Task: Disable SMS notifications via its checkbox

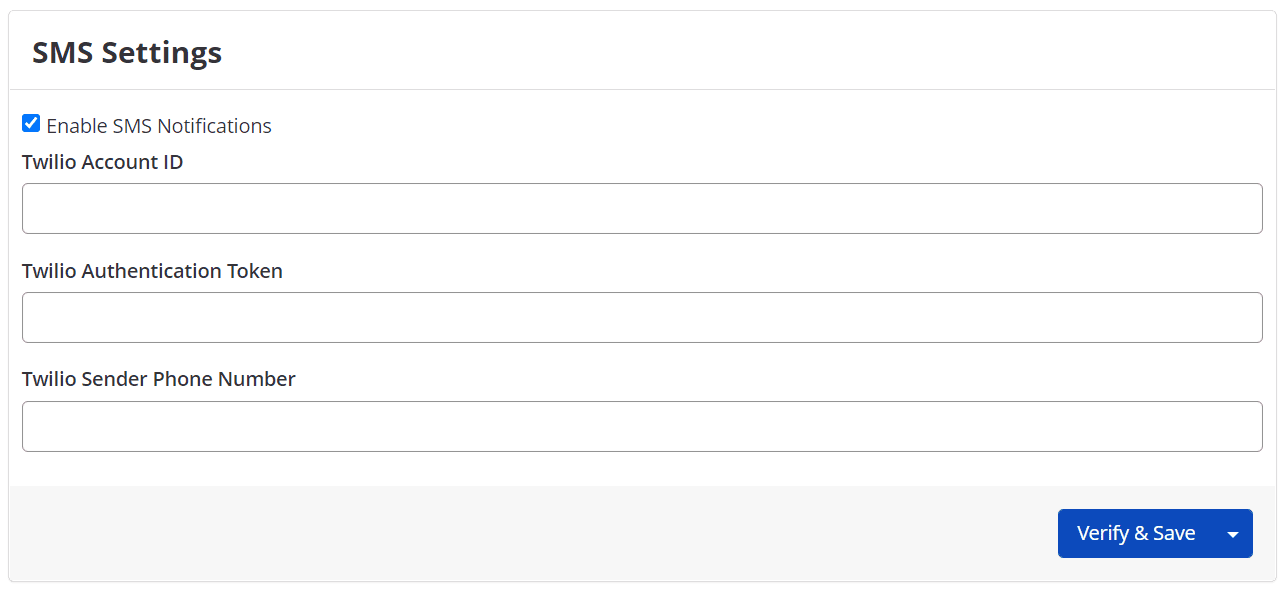Action: coord(31,122)
